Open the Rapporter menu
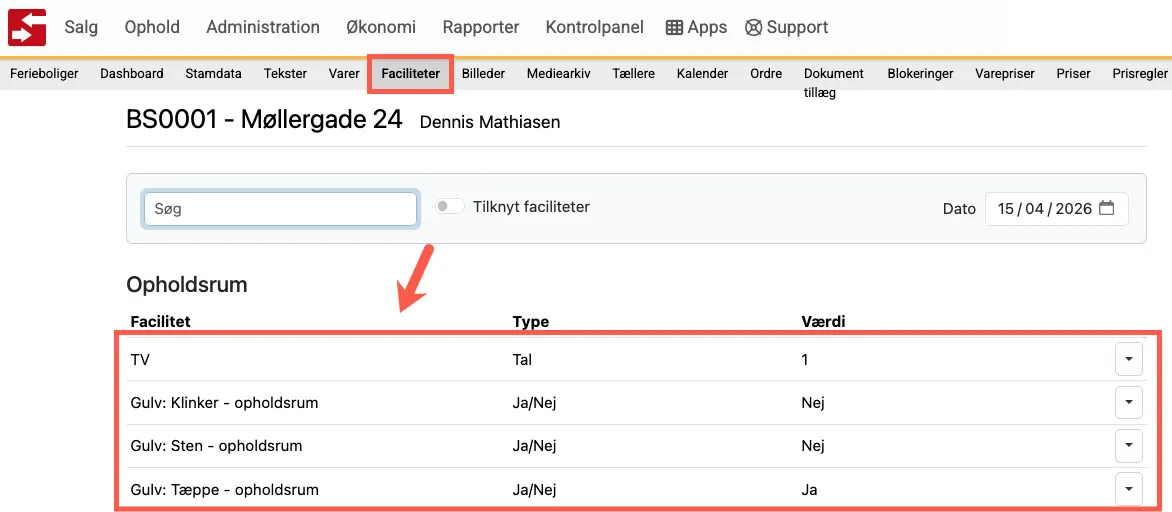This screenshot has width=1172, height=512. coord(481,27)
